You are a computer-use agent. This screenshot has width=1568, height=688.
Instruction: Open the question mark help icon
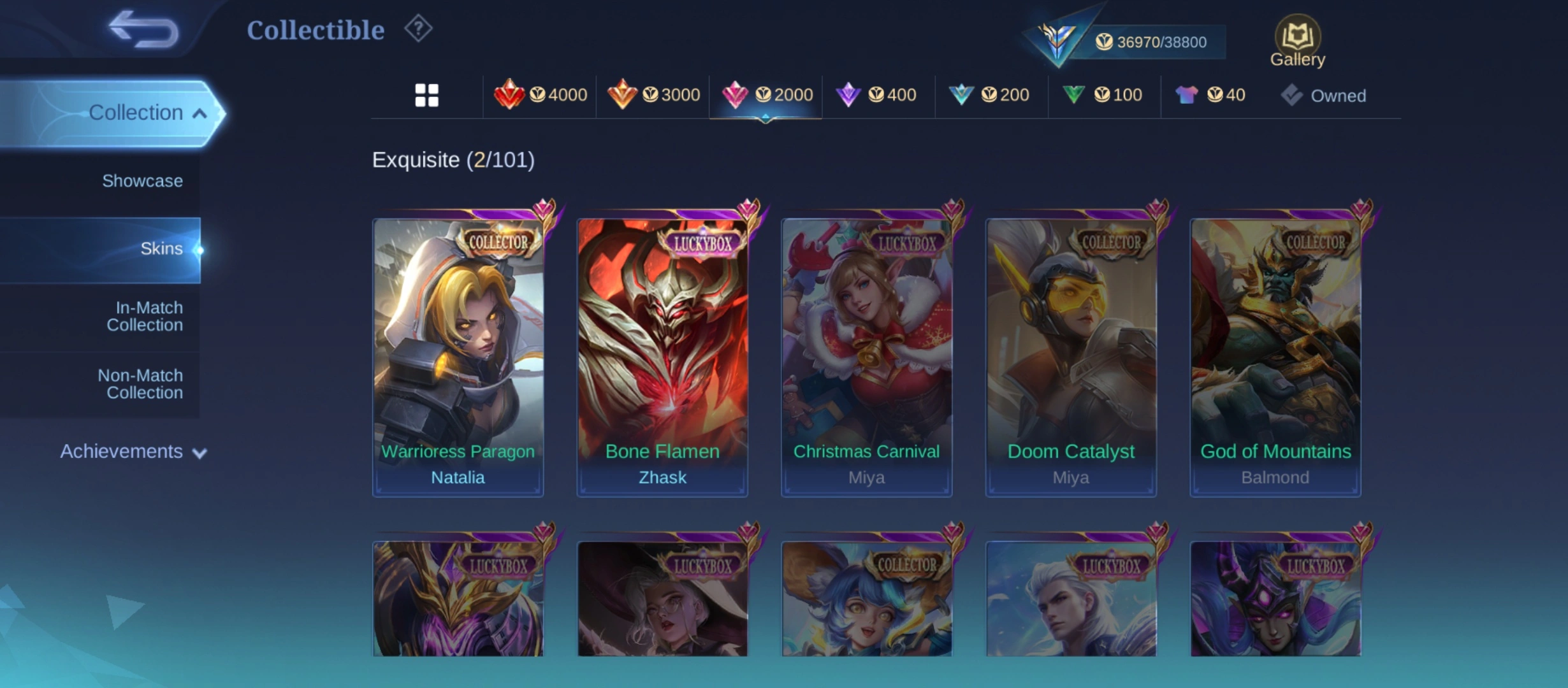(x=418, y=29)
